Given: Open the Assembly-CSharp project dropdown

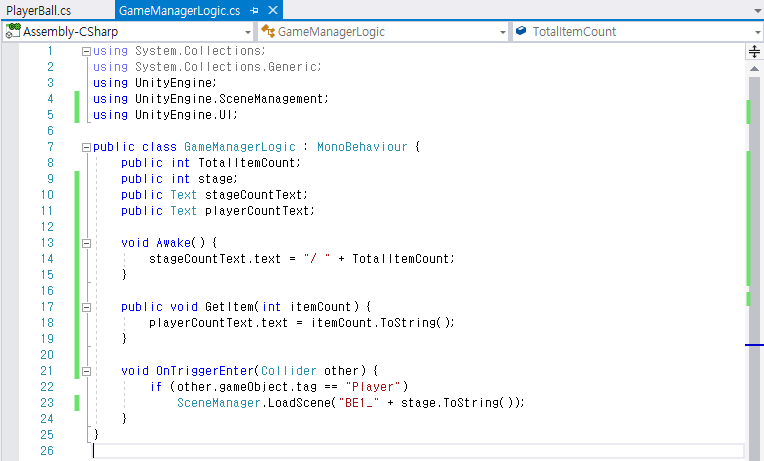Looking at the screenshot, I should point(248,32).
